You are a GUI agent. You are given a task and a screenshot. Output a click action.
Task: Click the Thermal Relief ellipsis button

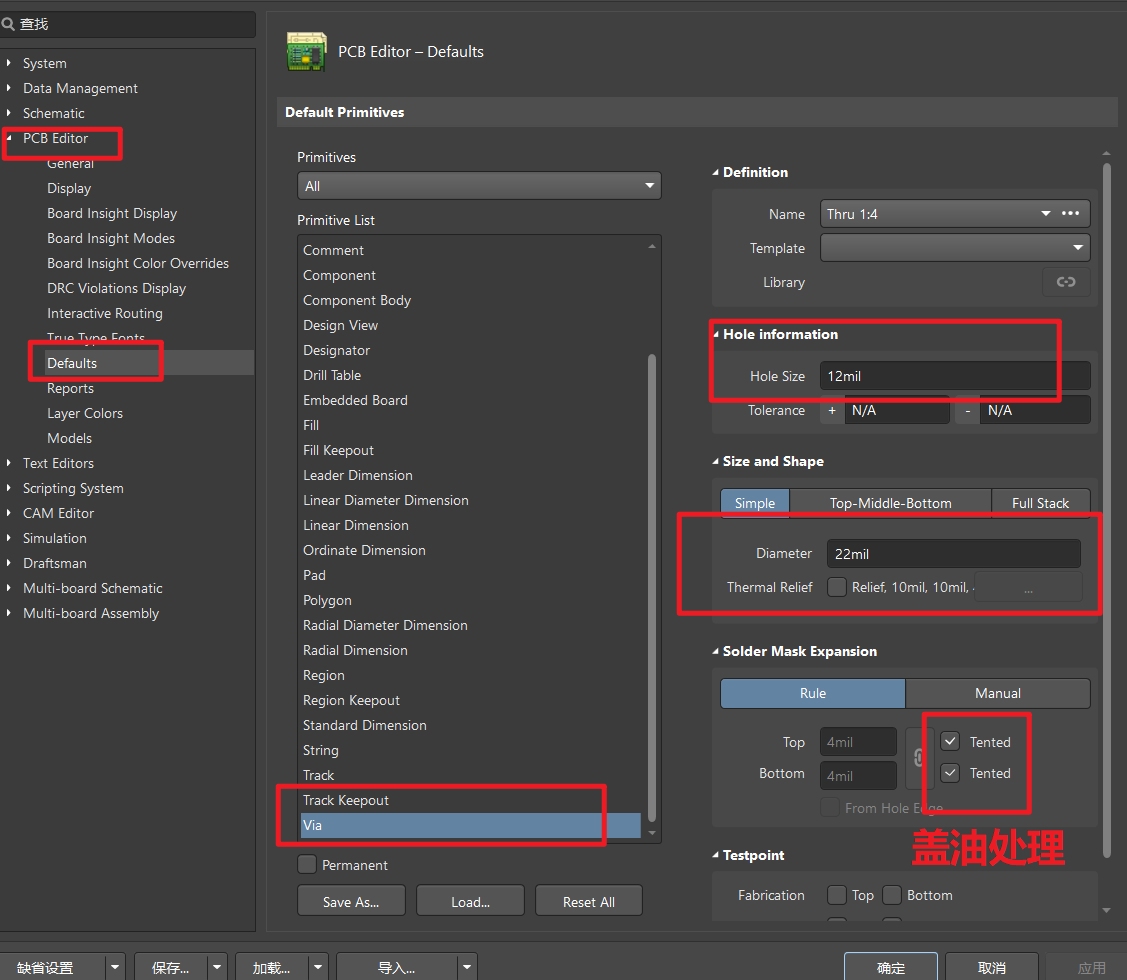pos(1029,588)
